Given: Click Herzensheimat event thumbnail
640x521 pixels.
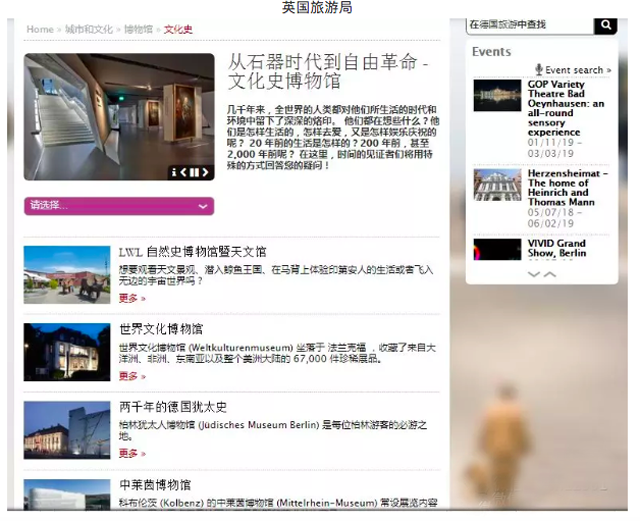Looking at the screenshot, I should [x=497, y=185].
